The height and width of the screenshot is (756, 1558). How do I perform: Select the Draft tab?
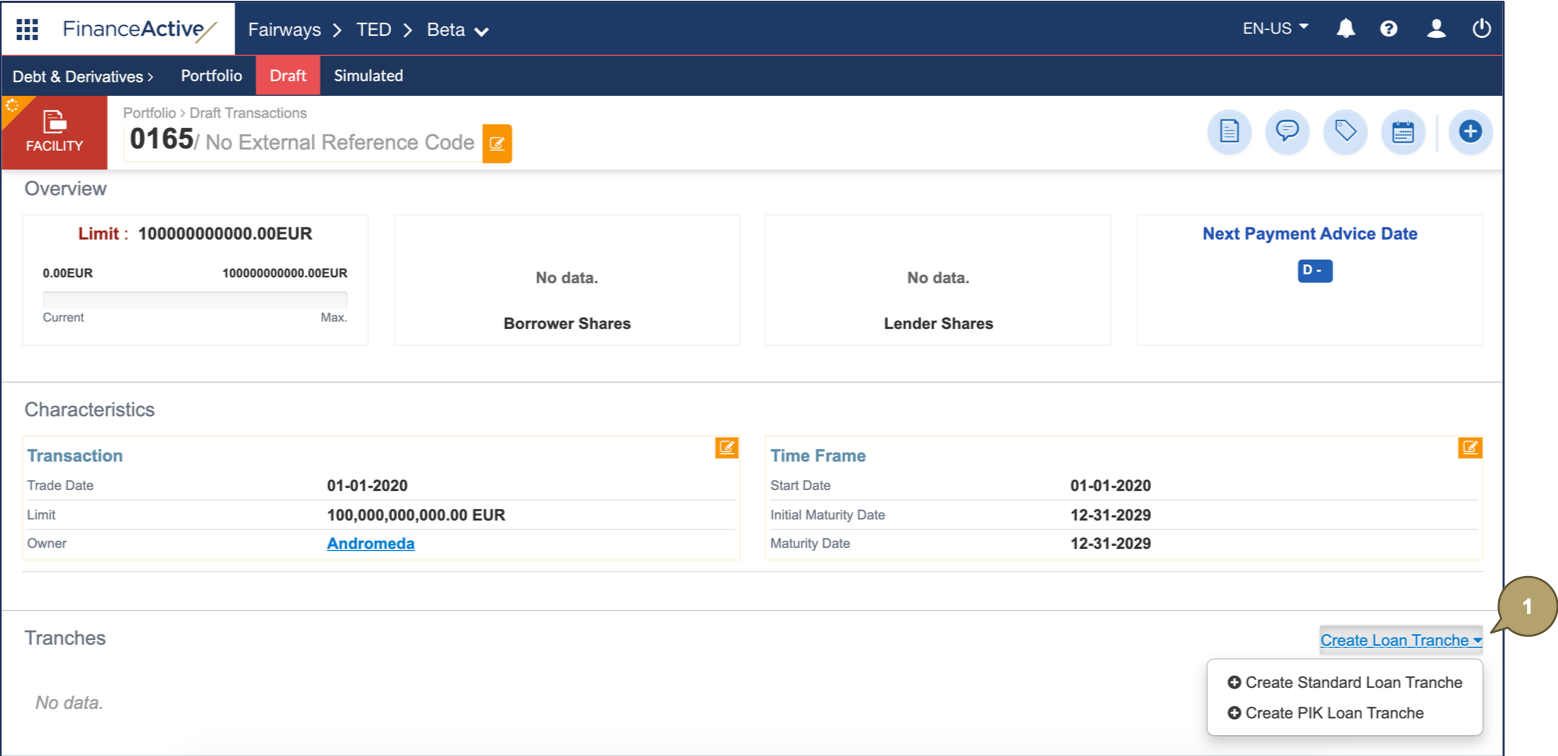click(x=288, y=76)
